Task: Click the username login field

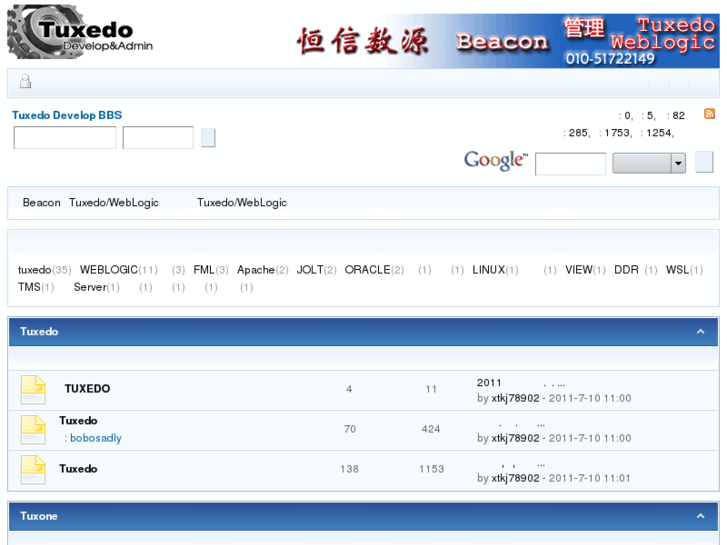Action: tap(65, 138)
